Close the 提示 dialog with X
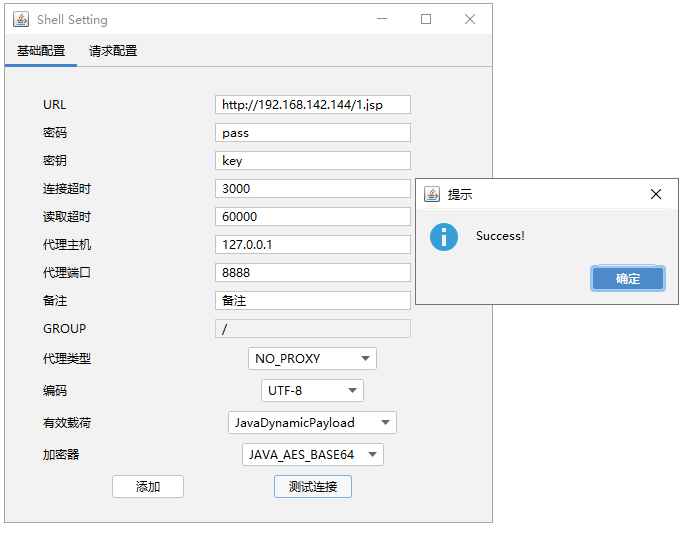Viewport: 683px width, 535px height. click(x=656, y=194)
